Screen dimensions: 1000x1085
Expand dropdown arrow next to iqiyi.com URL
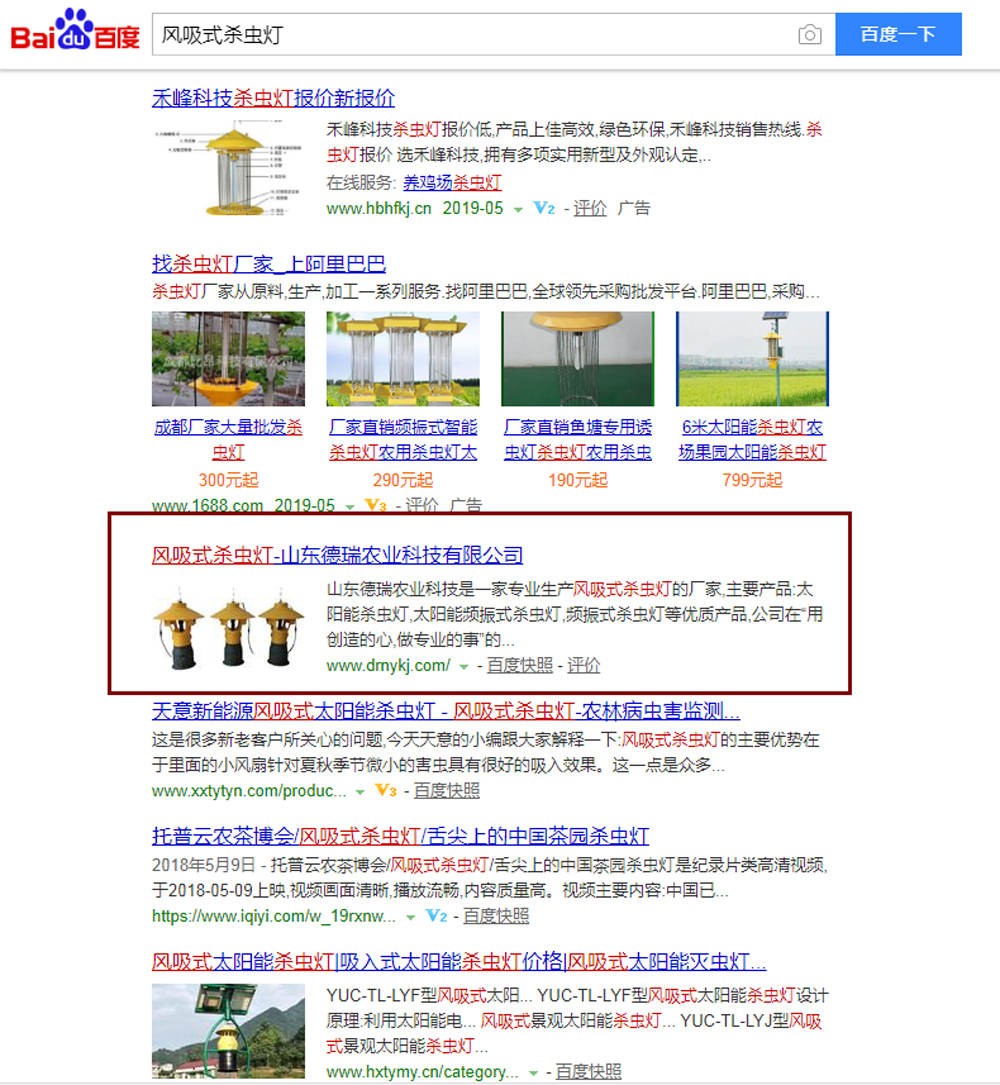(410, 916)
